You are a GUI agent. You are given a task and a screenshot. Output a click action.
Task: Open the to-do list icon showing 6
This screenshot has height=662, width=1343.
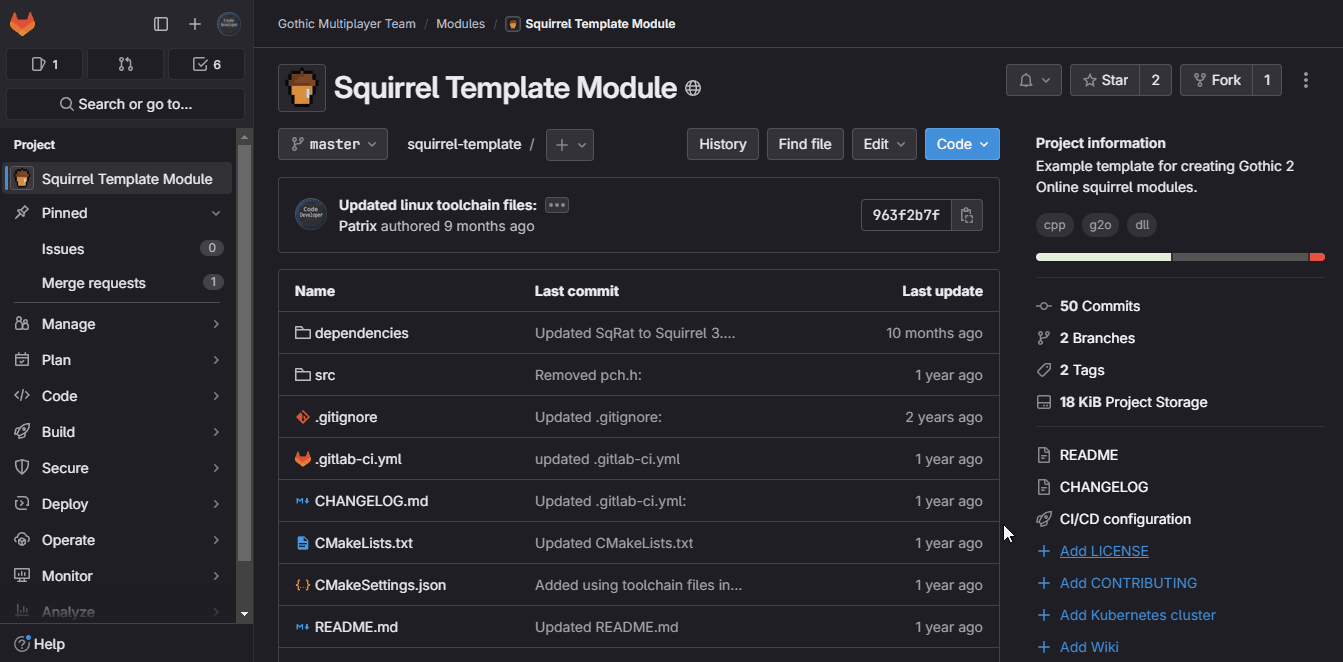click(x=206, y=63)
